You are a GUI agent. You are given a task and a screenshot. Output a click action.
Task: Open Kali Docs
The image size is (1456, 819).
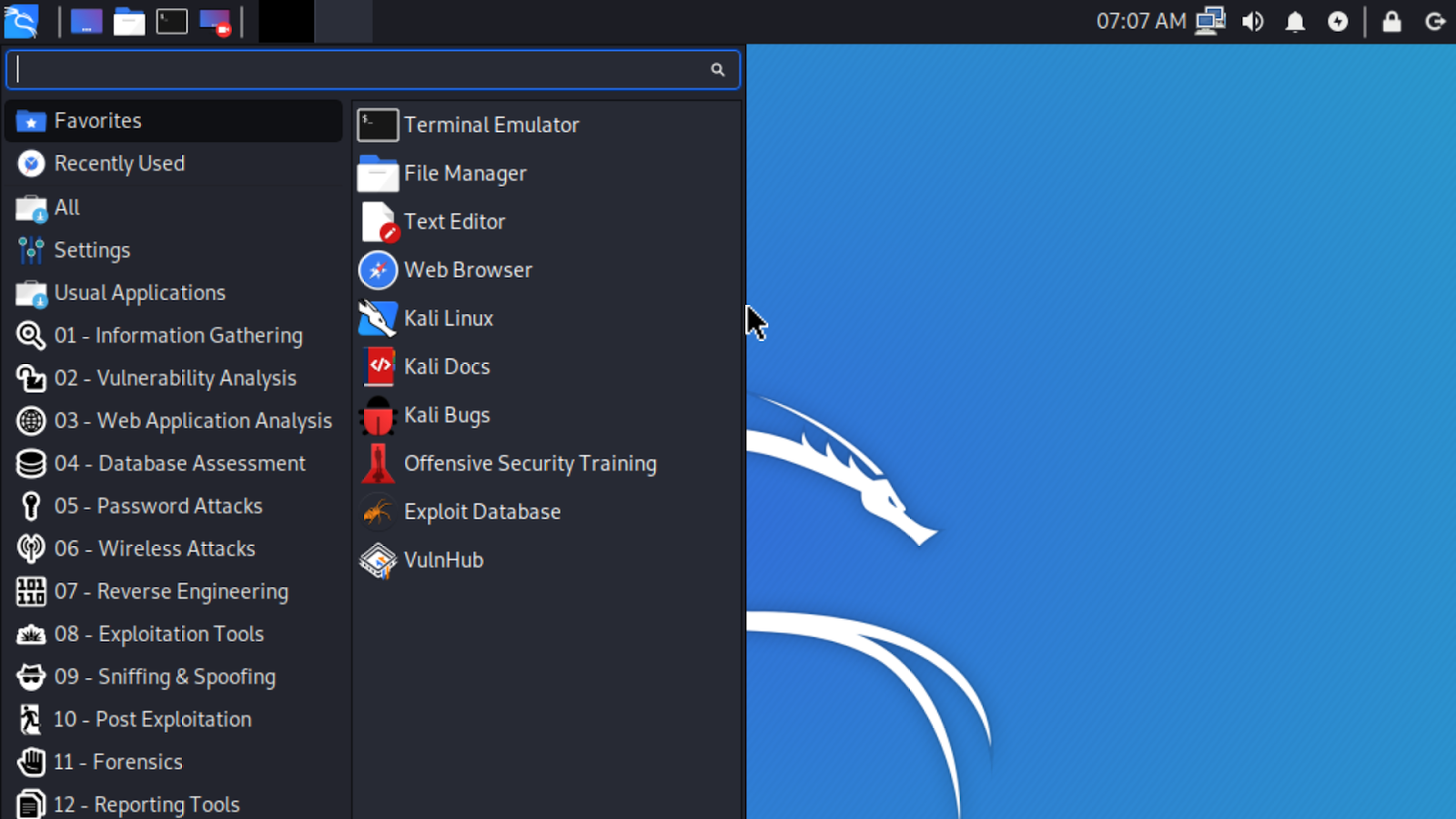(x=447, y=366)
